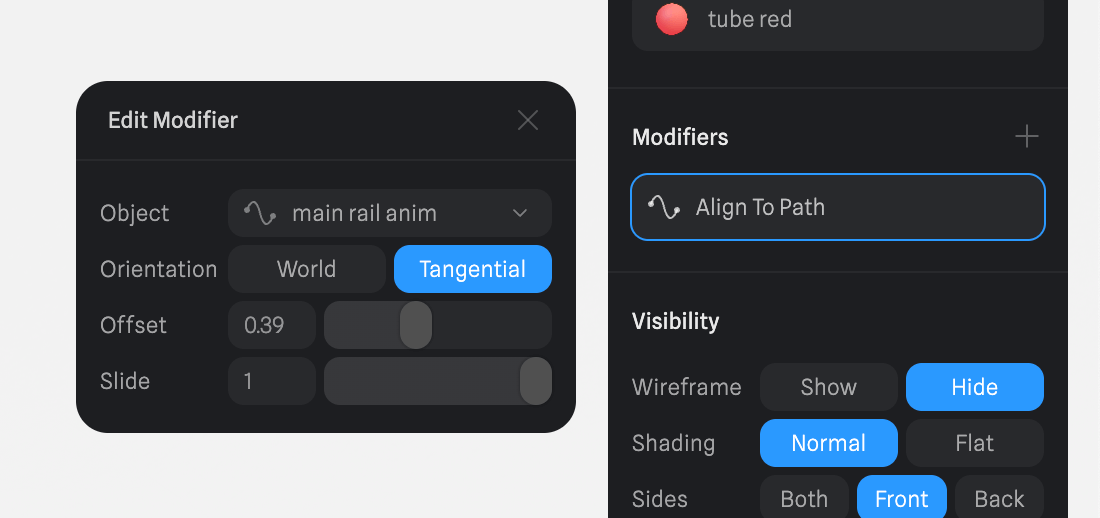This screenshot has height=518, width=1100.
Task: Set Shading to Flat
Action: pyautogui.click(x=975, y=443)
